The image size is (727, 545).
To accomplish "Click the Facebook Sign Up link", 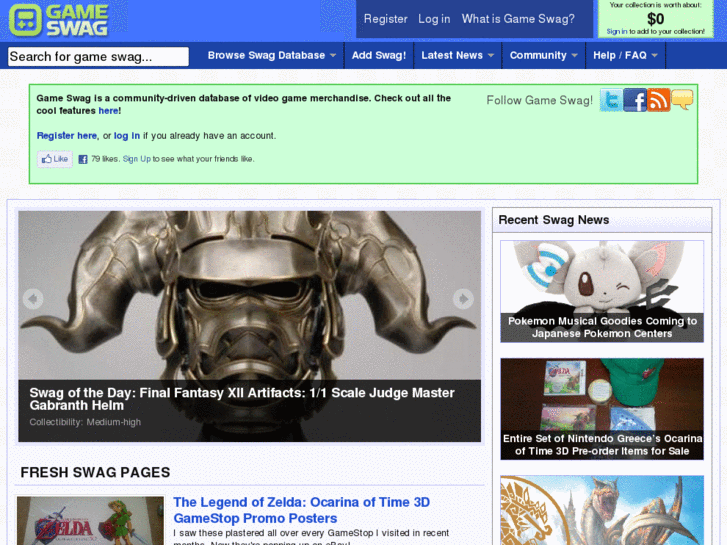I will (x=137, y=159).
